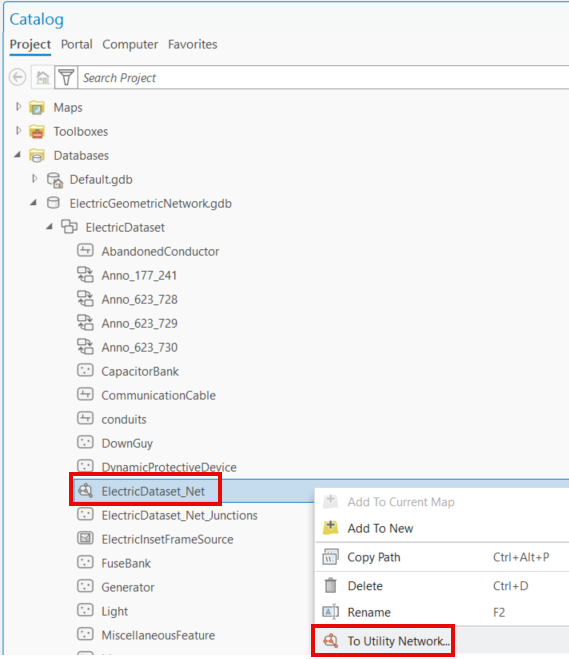Switch to the Project tab
569x659 pixels.
point(30,45)
